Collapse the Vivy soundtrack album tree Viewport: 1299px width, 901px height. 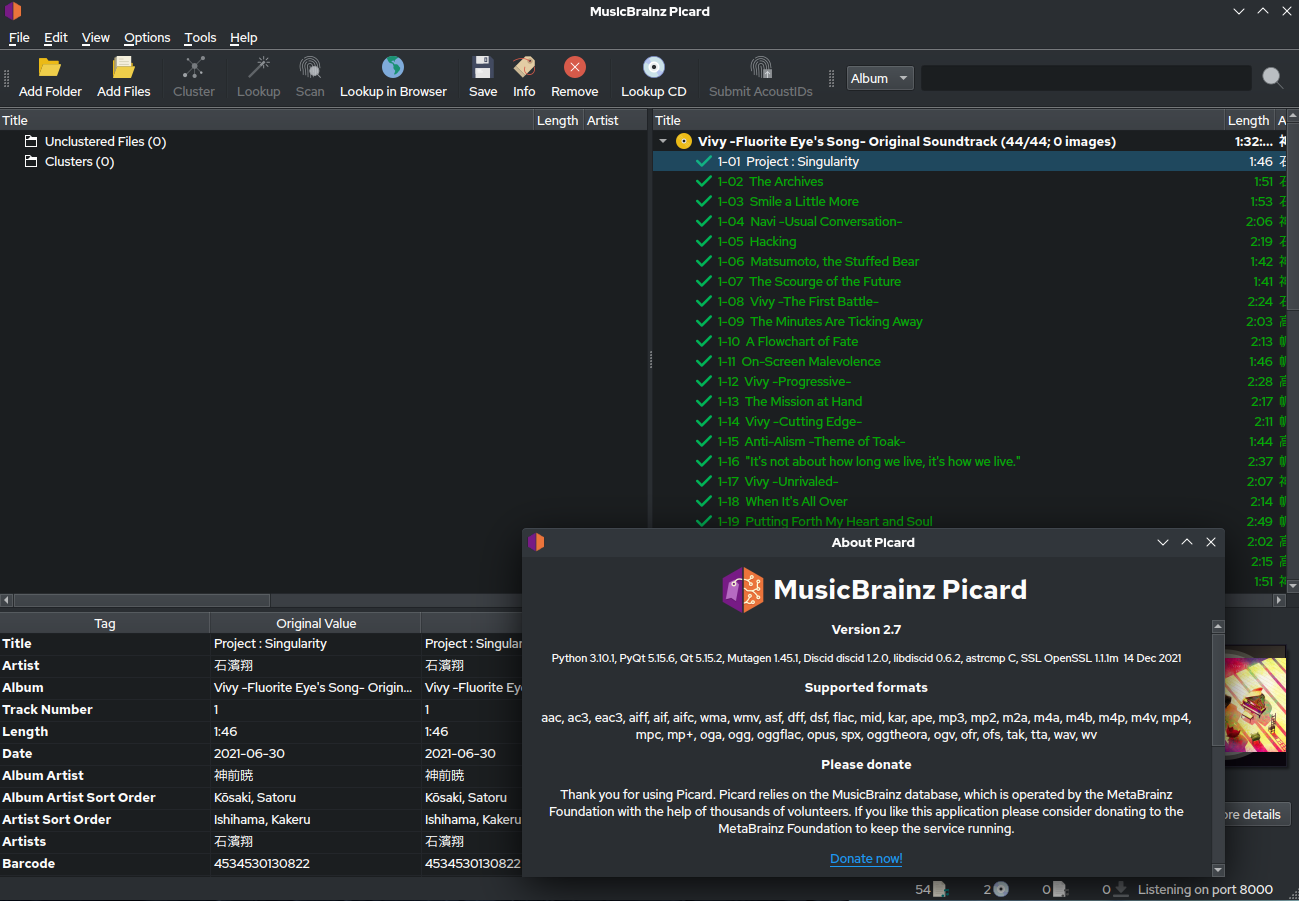click(663, 141)
